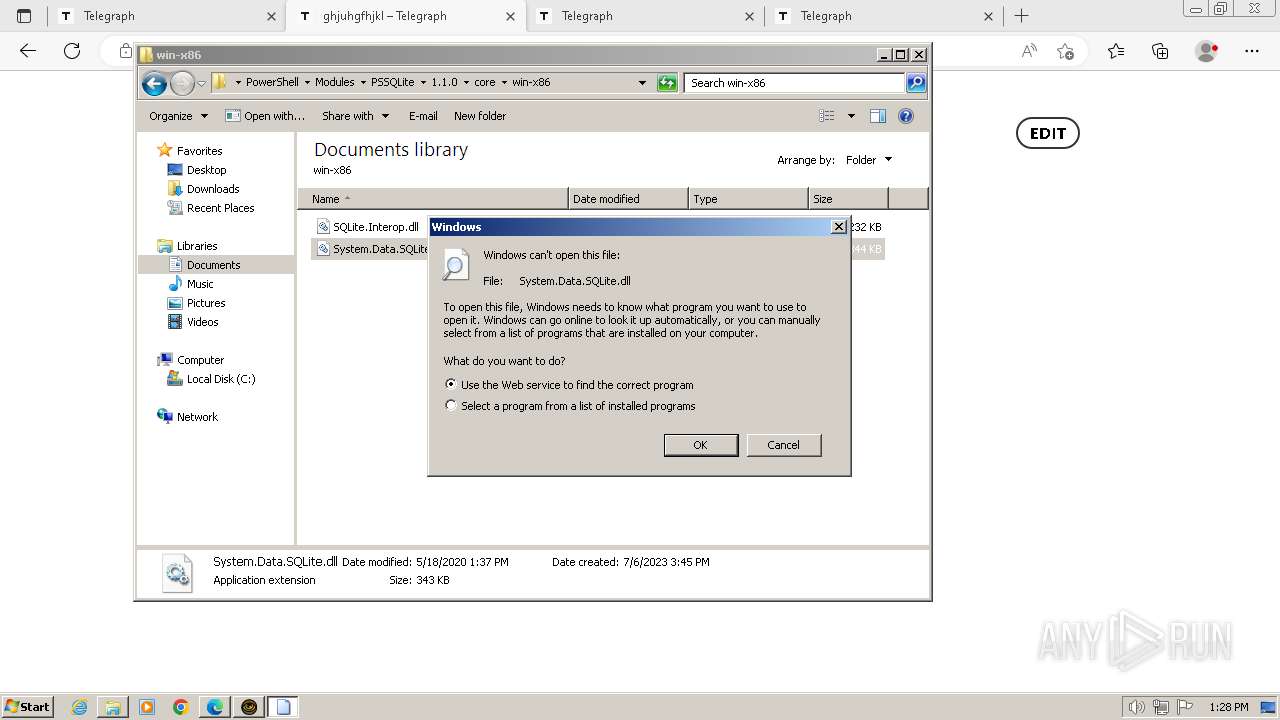1280x720 pixels.
Task: Open Windows Media Player from taskbar
Action: point(147,707)
